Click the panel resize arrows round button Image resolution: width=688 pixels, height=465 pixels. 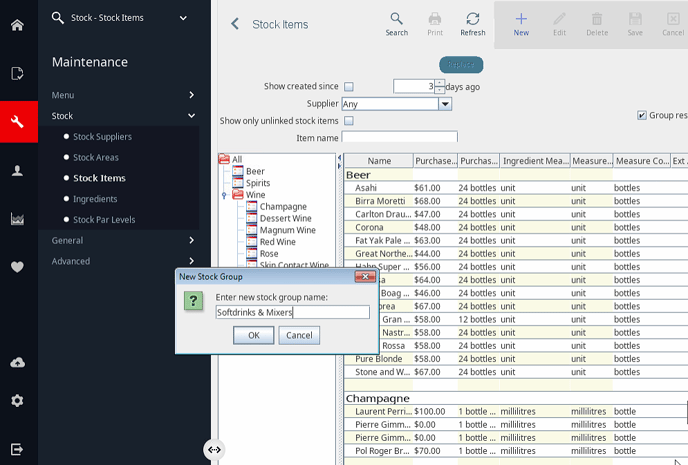(214, 450)
